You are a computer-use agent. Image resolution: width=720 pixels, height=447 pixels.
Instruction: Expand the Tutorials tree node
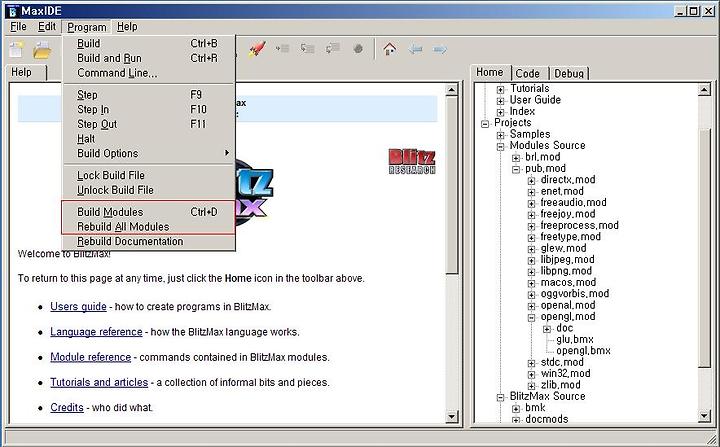tap(501, 89)
